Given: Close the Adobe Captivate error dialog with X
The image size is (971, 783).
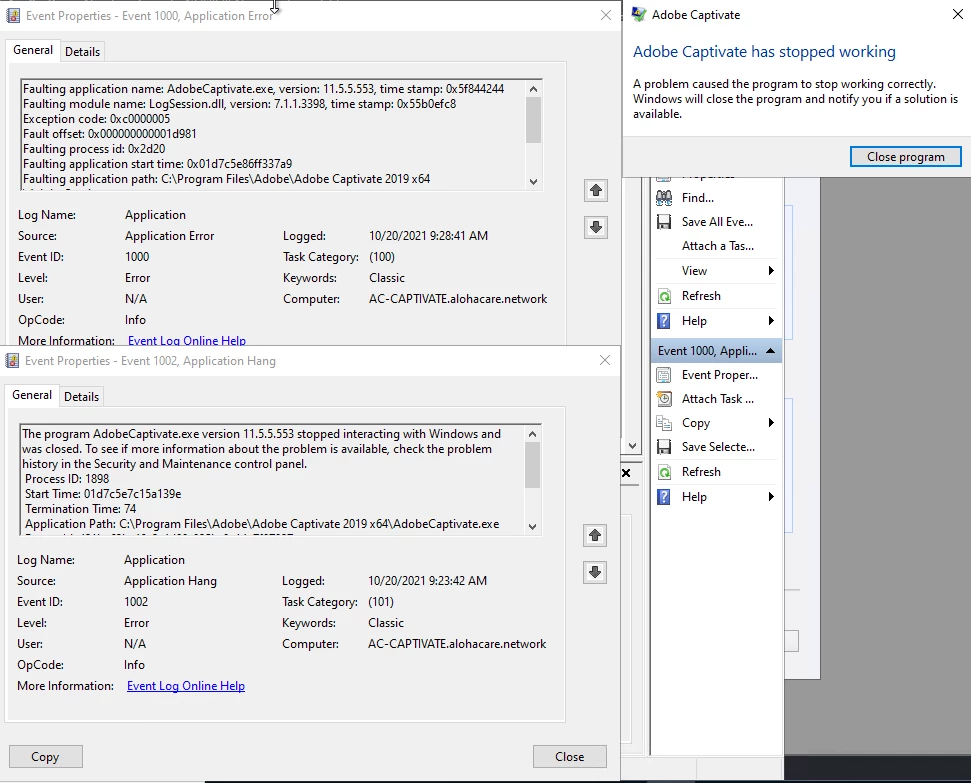Looking at the screenshot, I should (957, 14).
